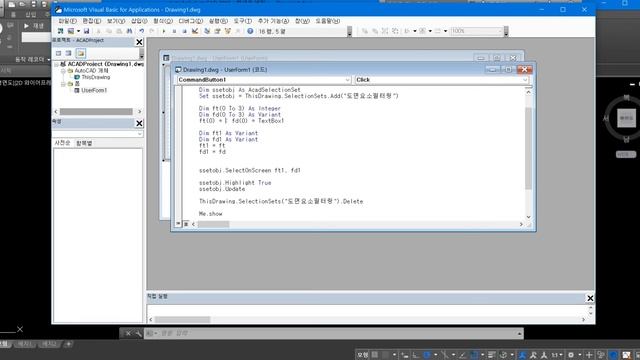Toggle object snap in AutoCAD status bar
Image resolution: width=640 pixels, height=360 pixels.
pyautogui.click(x=474, y=355)
